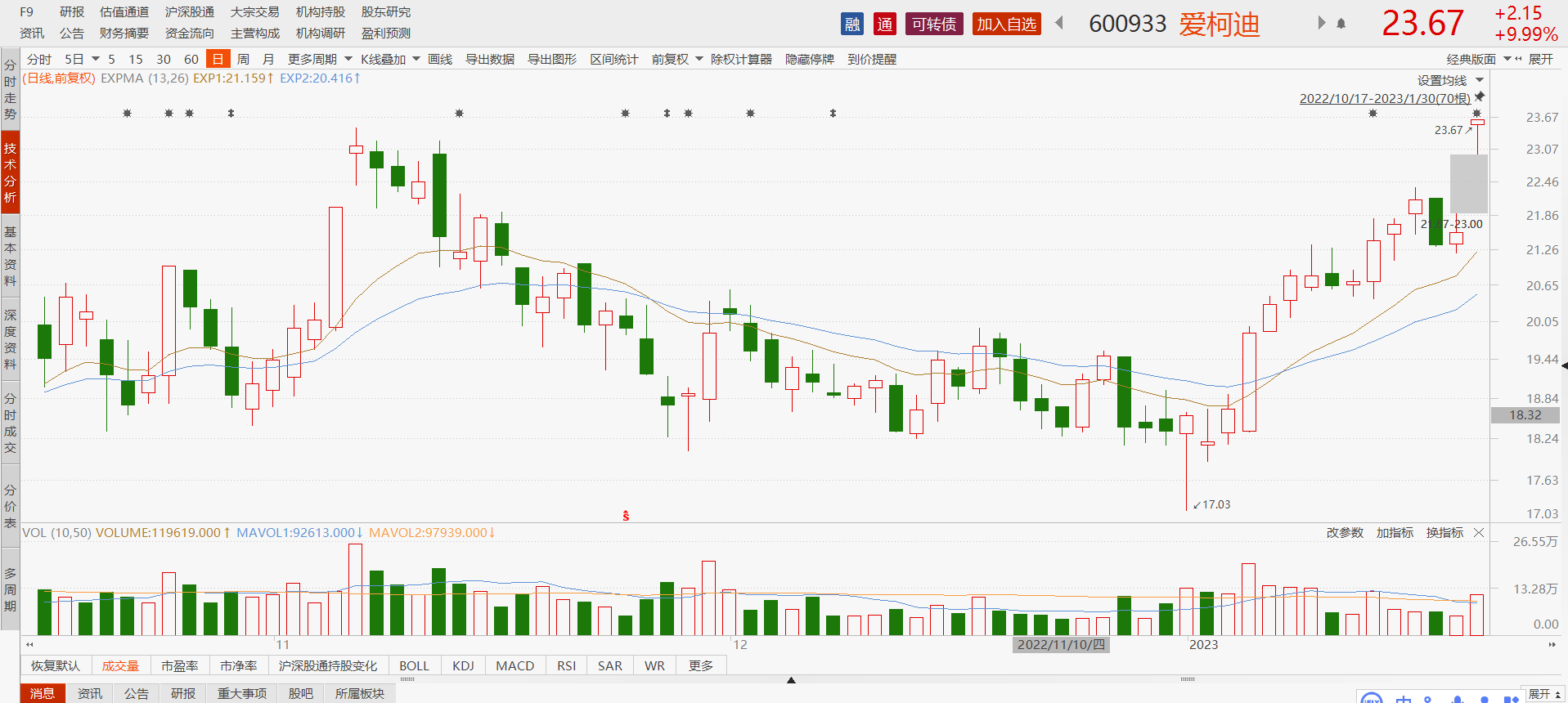Select the 60-minute period

(x=191, y=59)
